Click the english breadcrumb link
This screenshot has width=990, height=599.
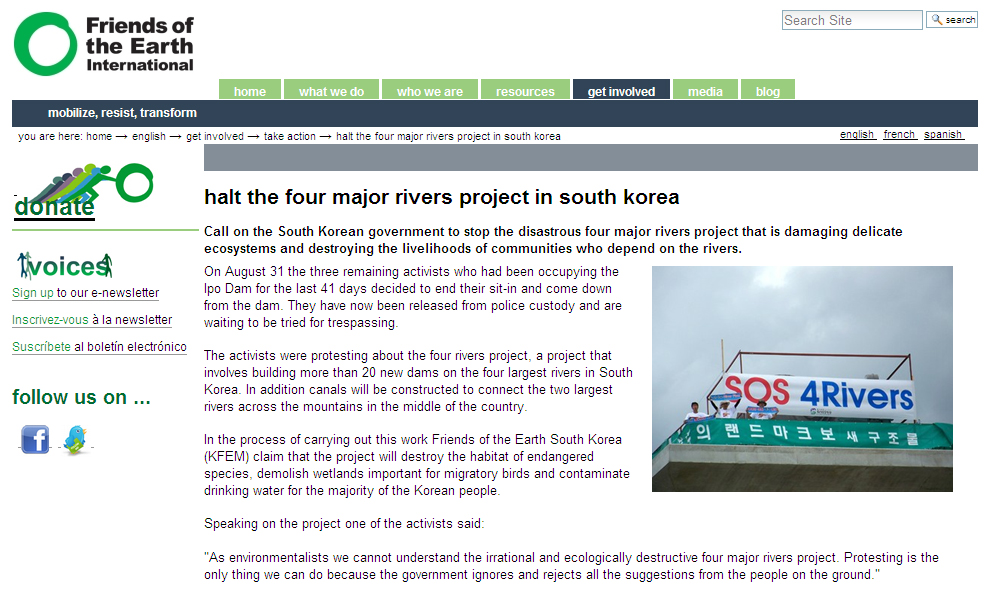point(149,136)
